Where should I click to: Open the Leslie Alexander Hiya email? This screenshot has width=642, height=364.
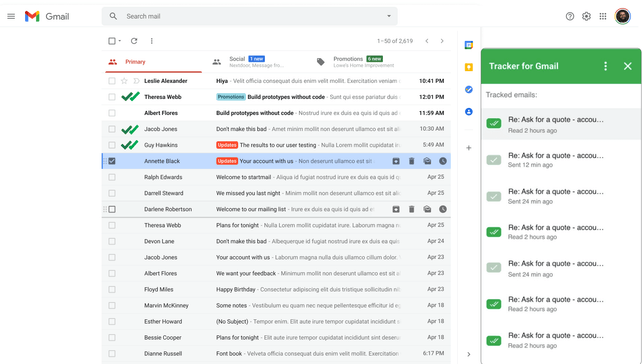click(276, 81)
